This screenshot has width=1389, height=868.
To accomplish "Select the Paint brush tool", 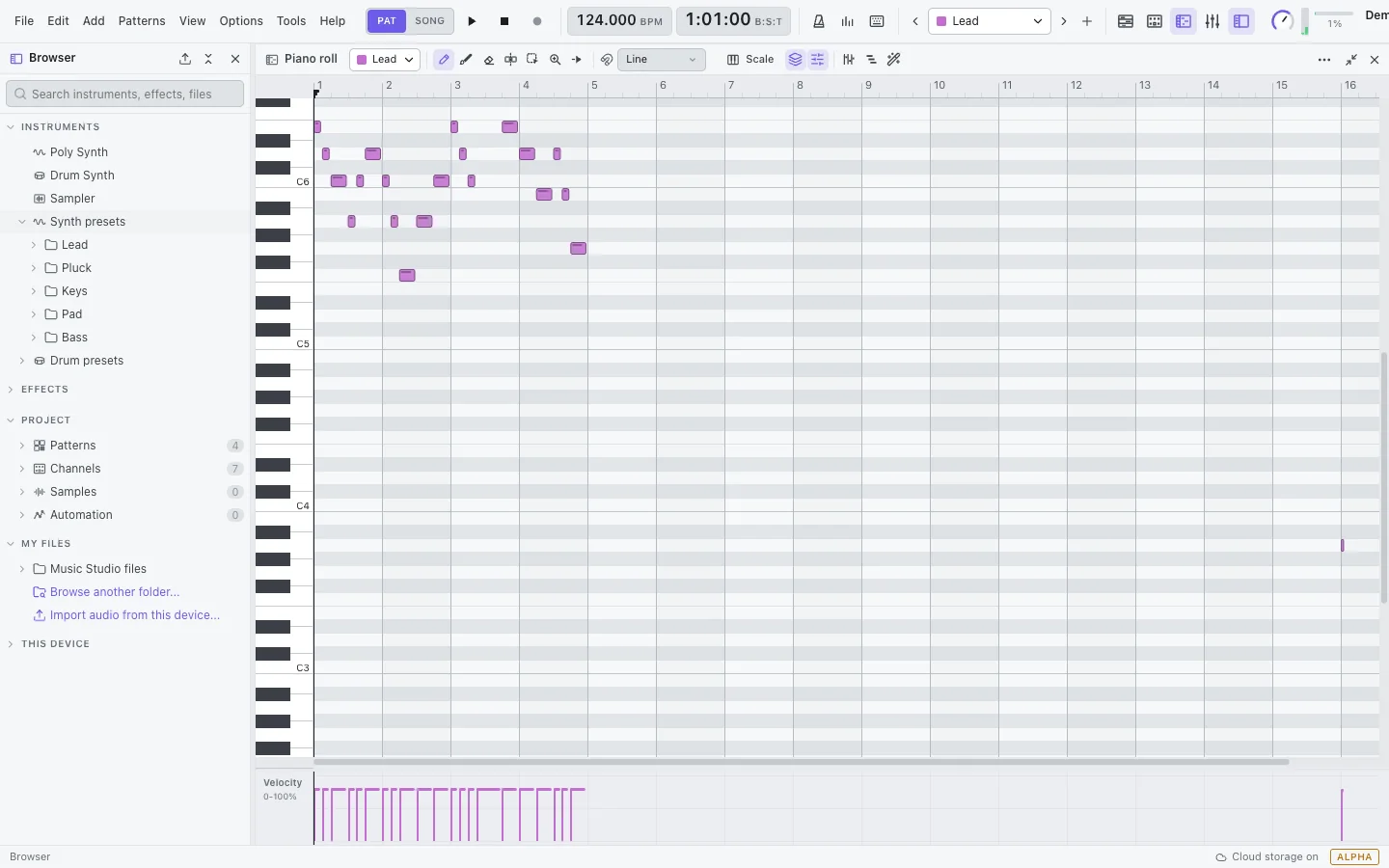I will pyautogui.click(x=466, y=60).
